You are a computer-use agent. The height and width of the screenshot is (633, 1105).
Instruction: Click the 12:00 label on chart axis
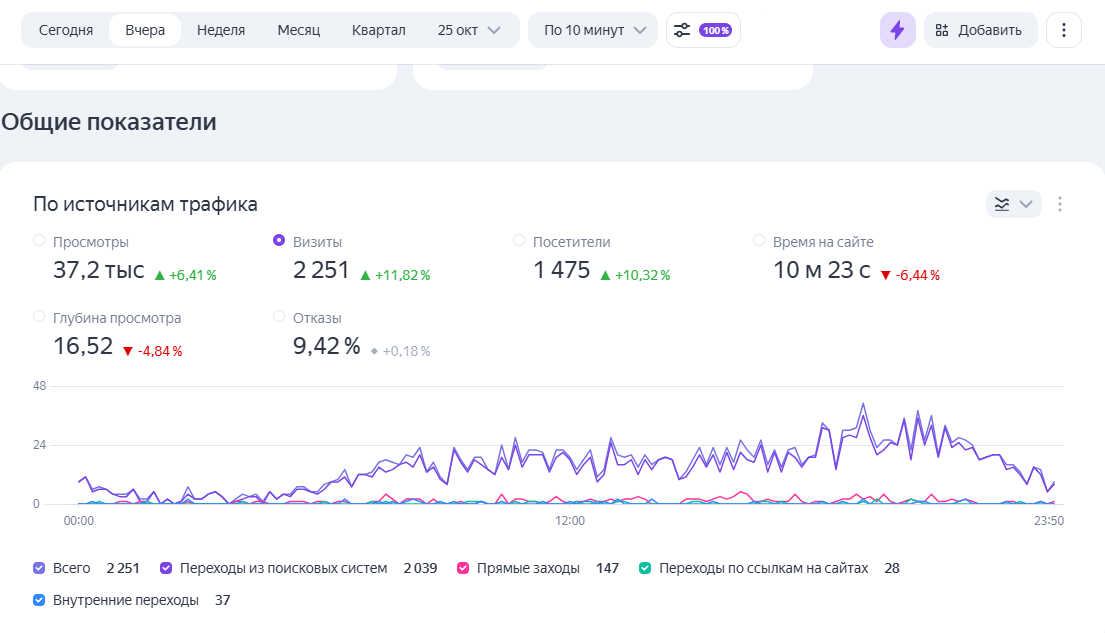coord(570,521)
